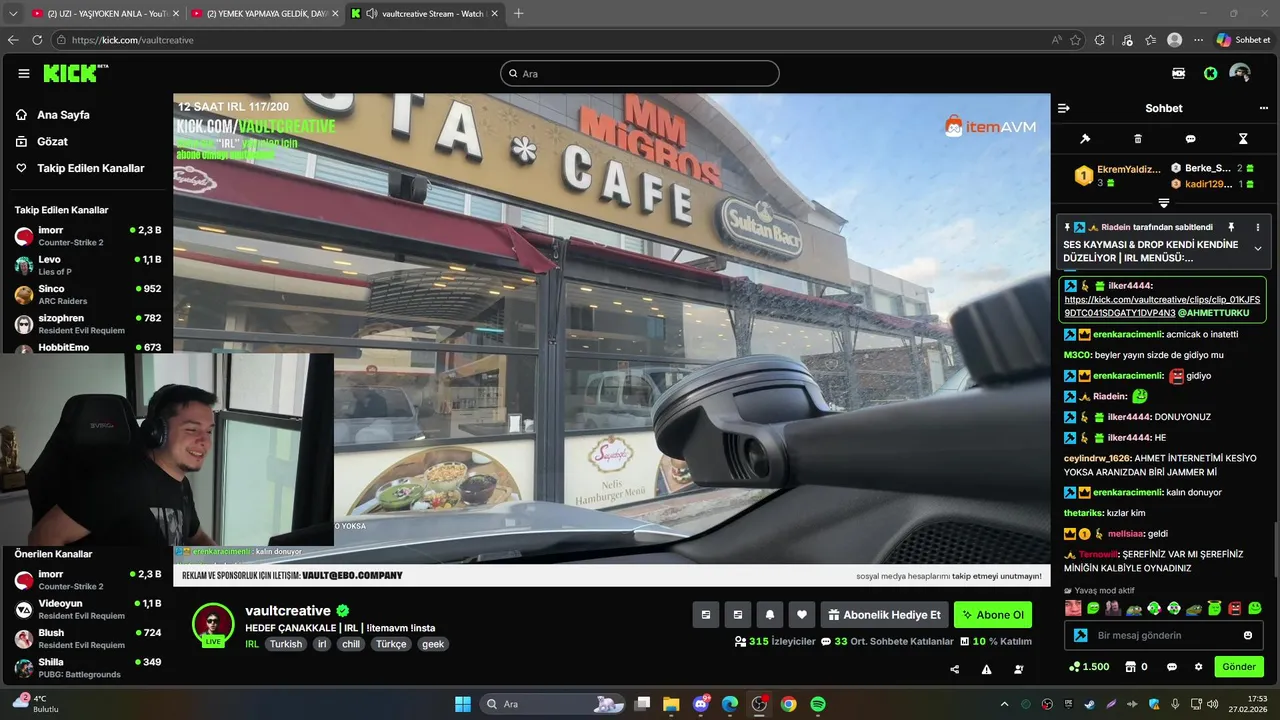
Task: Click the user-action icon right of the warning triangle
Action: (1019, 669)
